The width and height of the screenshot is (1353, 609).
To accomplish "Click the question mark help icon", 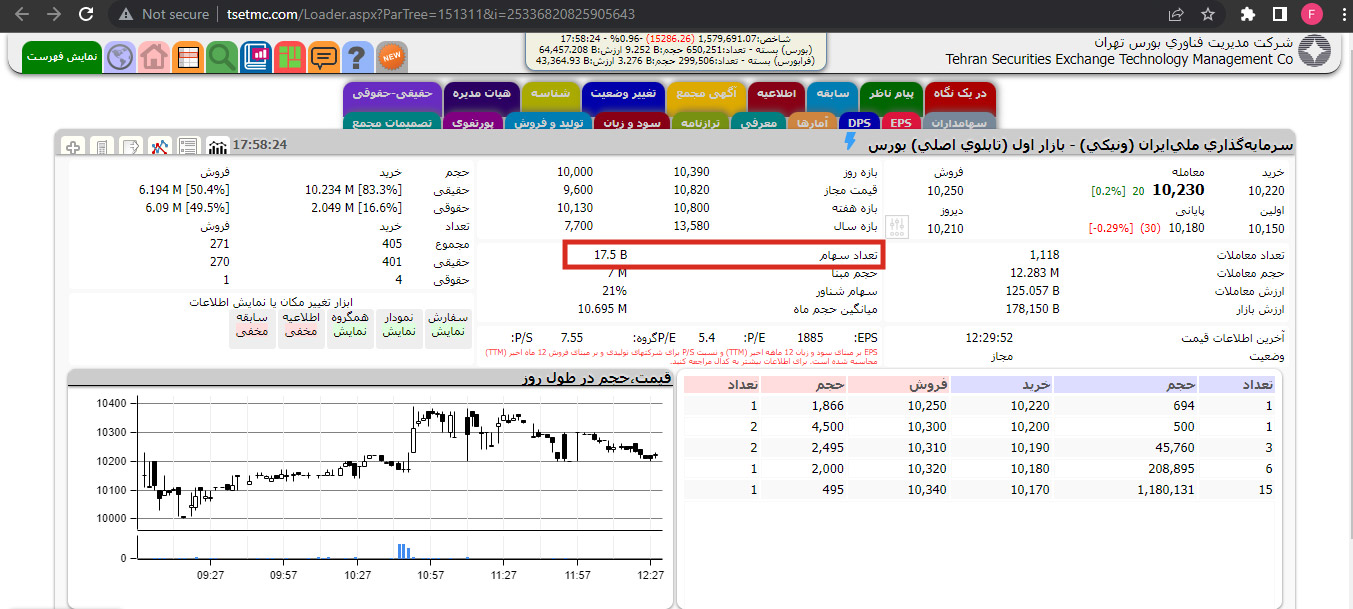I will (357, 57).
